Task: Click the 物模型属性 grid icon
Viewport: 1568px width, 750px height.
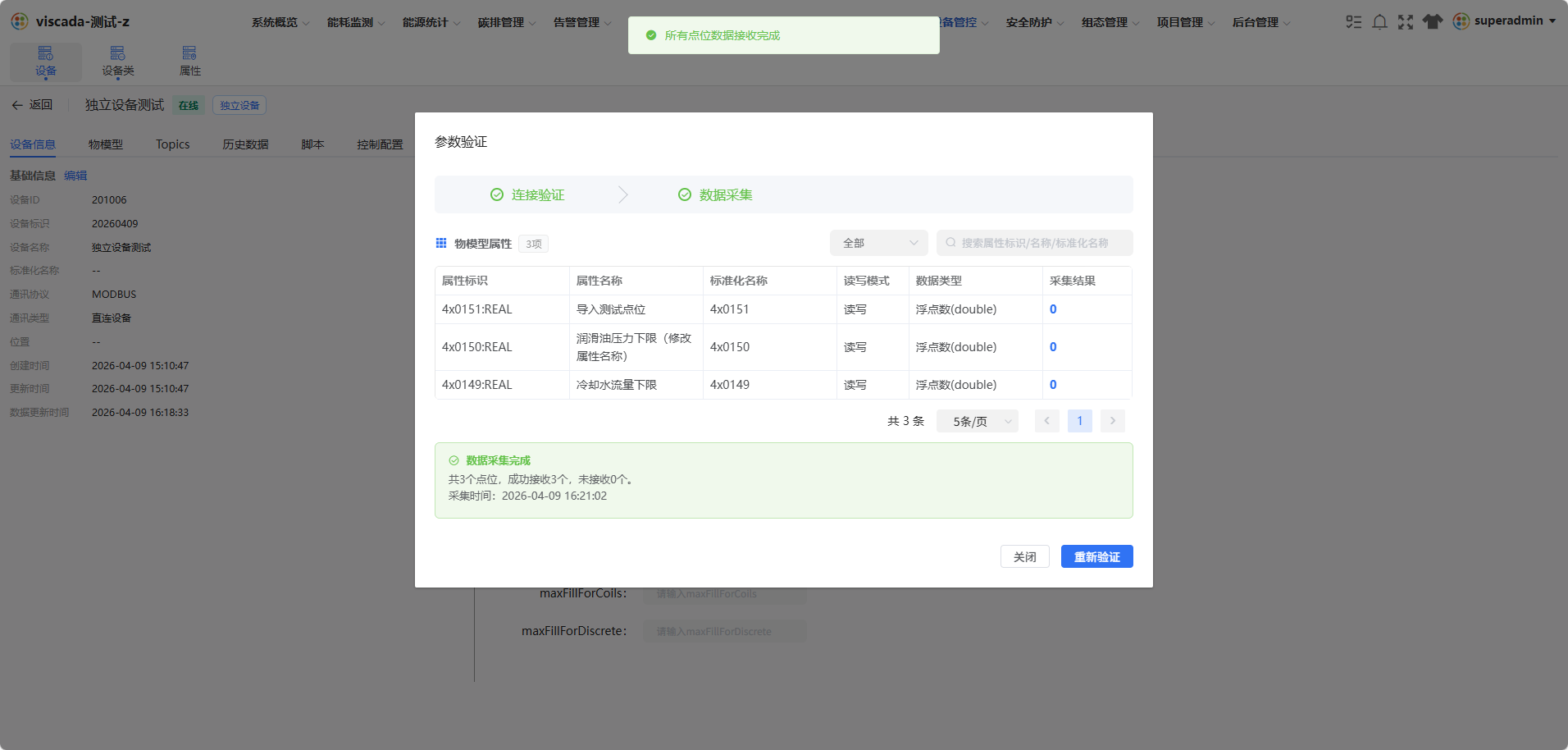Action: tap(441, 243)
